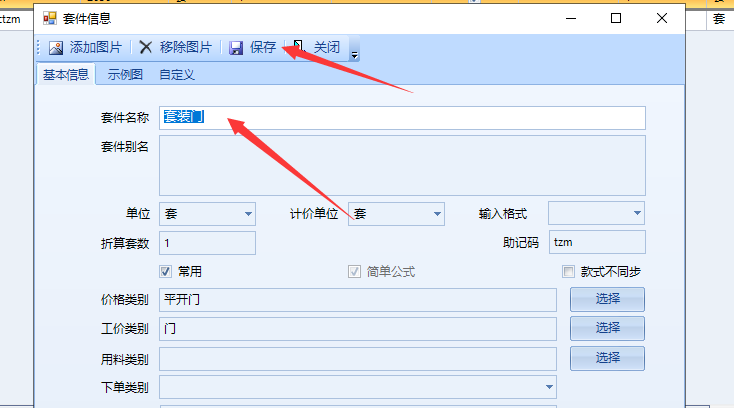Expand the 计价单位 dropdown list
Screen dimensions: 734x408
(x=436, y=214)
